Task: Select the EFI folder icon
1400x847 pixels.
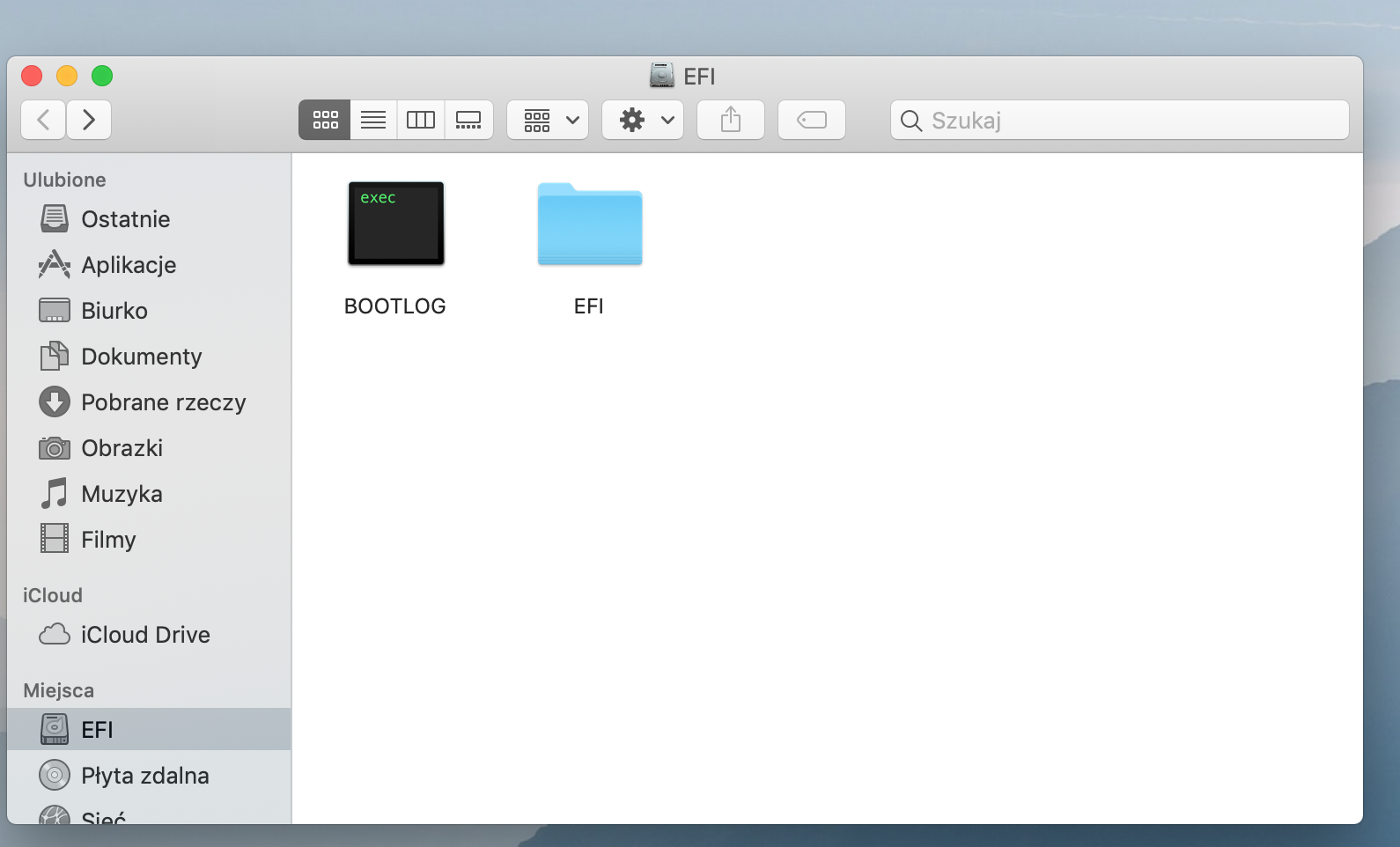Action: pyautogui.click(x=589, y=225)
